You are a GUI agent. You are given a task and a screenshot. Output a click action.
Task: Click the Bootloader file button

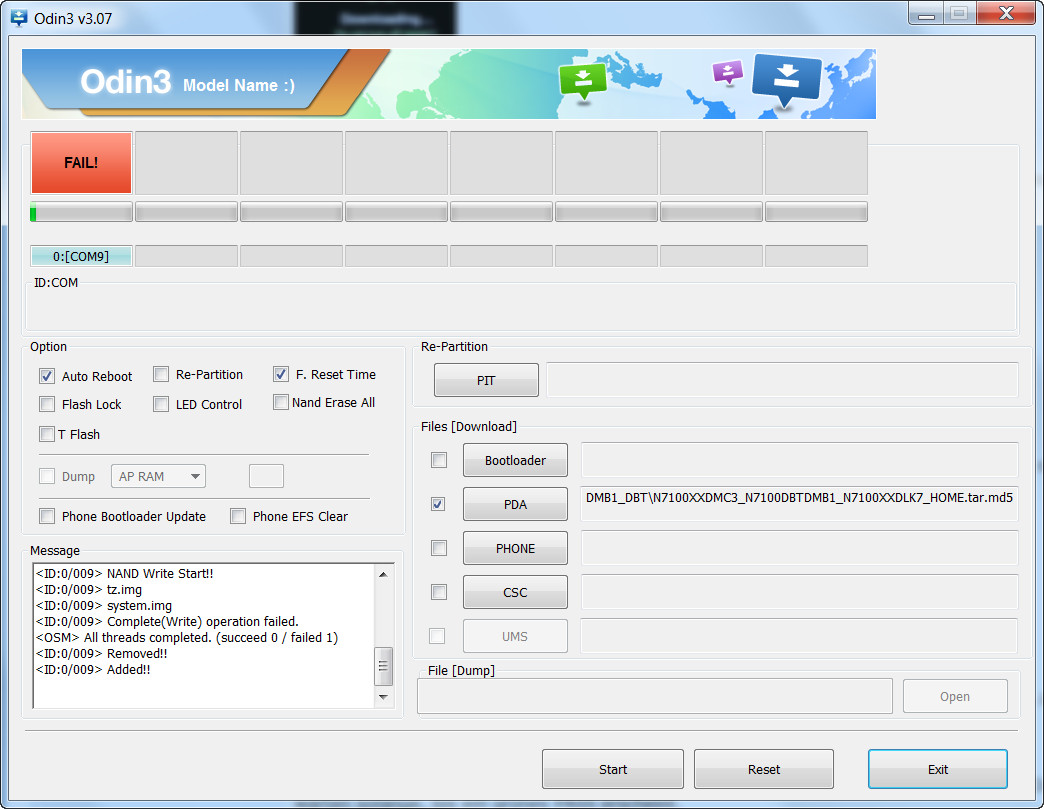pos(515,460)
